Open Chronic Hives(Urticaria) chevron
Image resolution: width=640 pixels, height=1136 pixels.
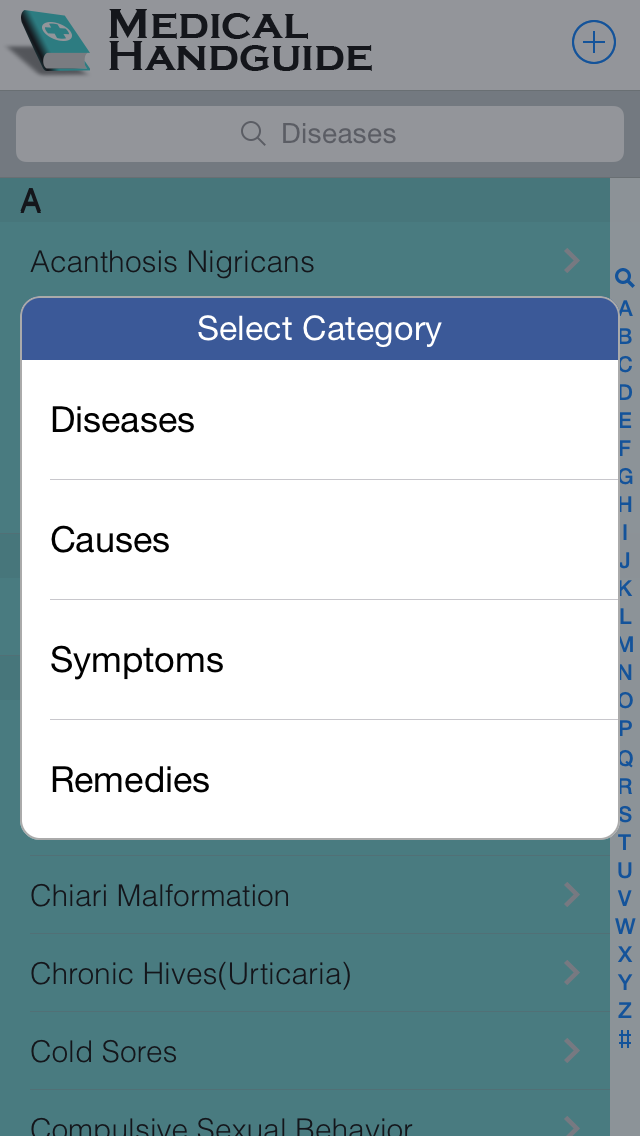coord(572,973)
